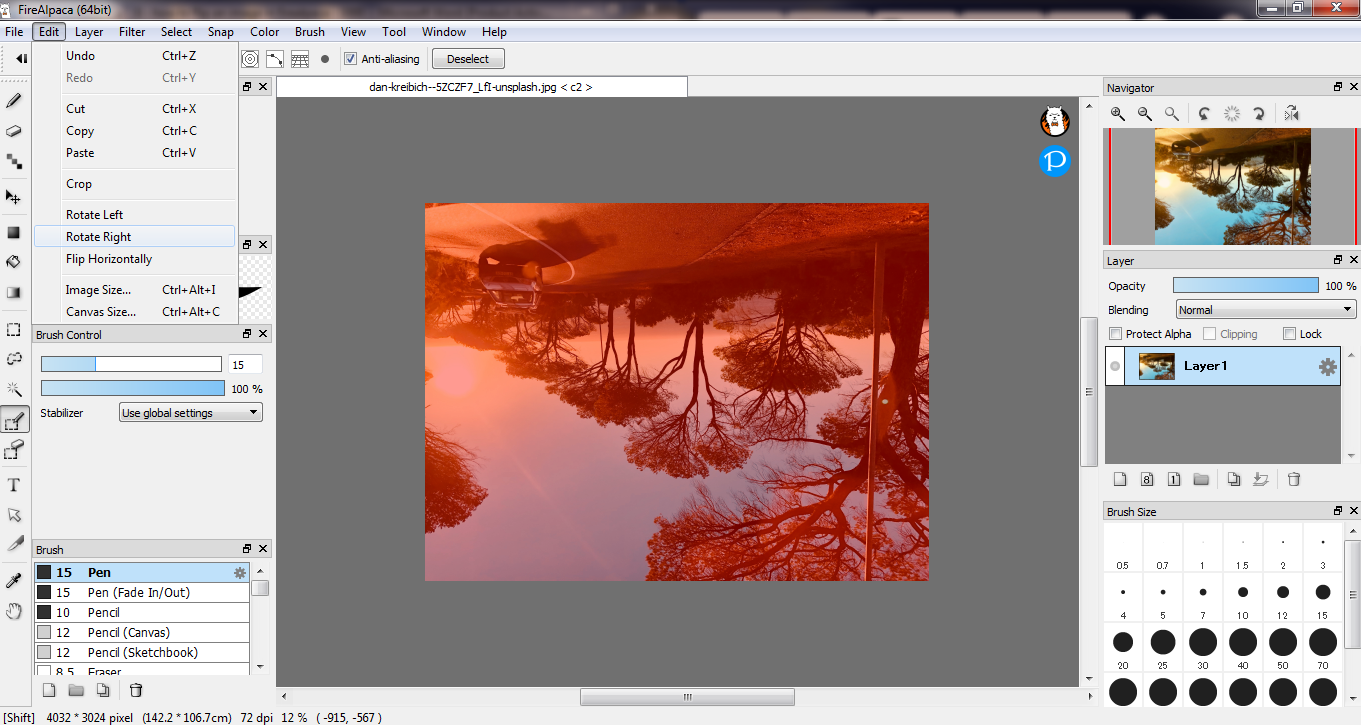Viewport: 1361px width, 725px height.
Task: Select the Dot tool in the left toolbar
Action: [x=14, y=162]
